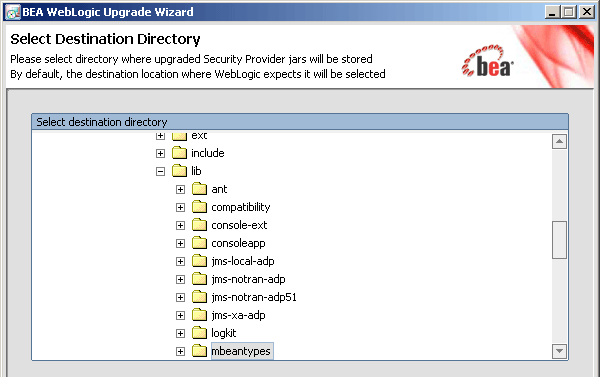Expand the jms-local-adp folder node

click(181, 261)
